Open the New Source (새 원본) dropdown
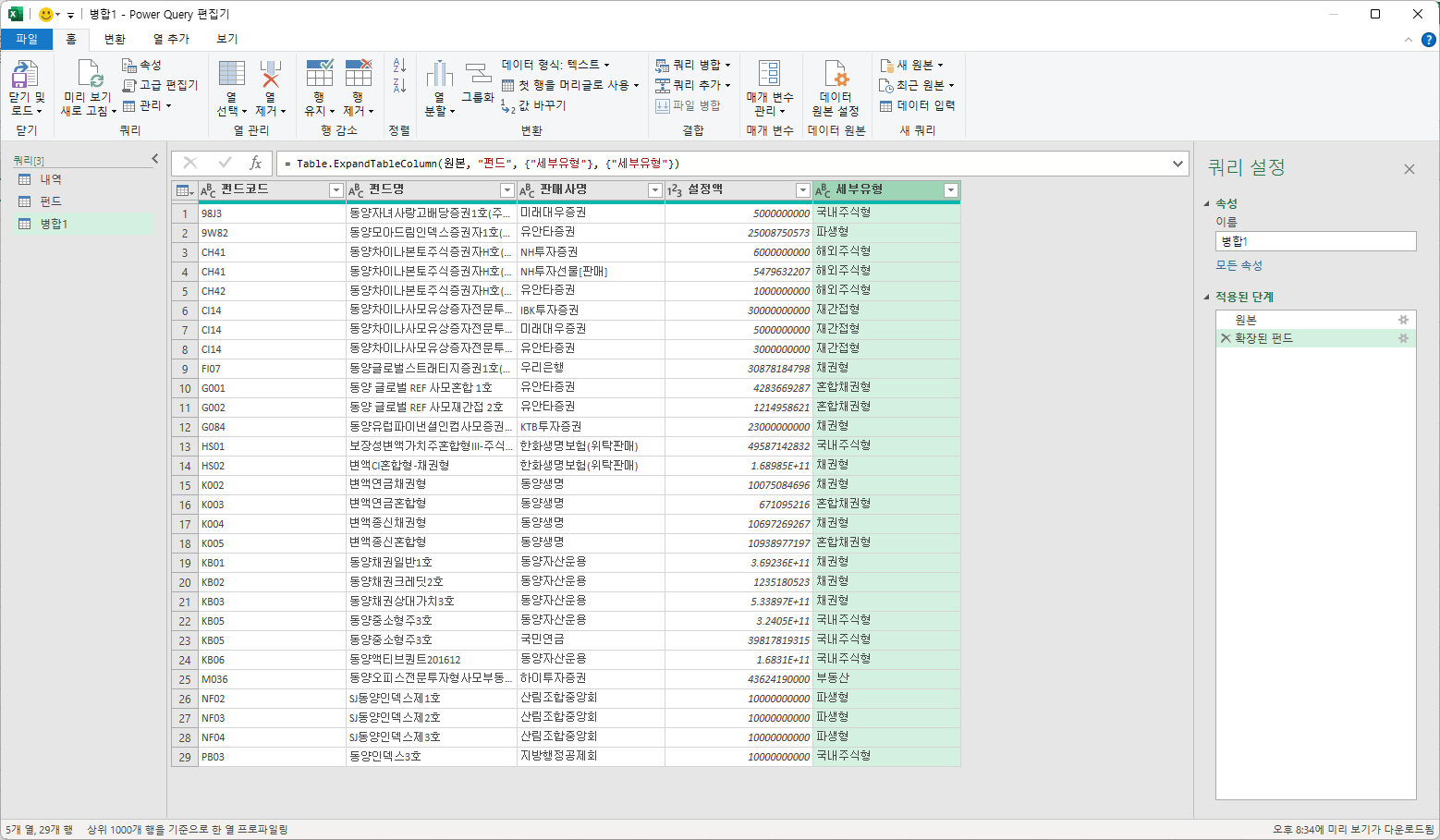Image resolution: width=1440 pixels, height=840 pixels. pyautogui.click(x=911, y=65)
